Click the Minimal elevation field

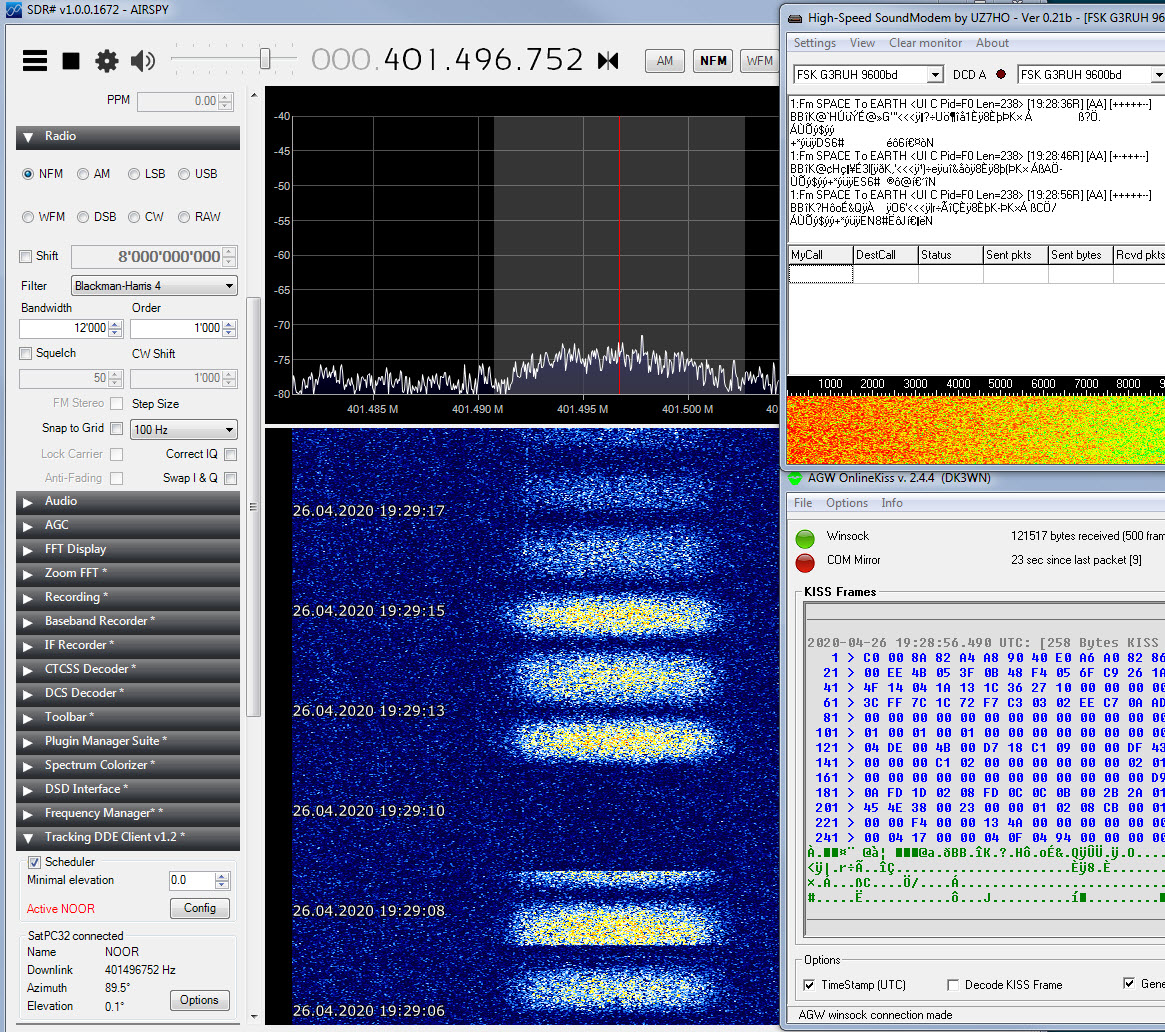click(x=199, y=880)
